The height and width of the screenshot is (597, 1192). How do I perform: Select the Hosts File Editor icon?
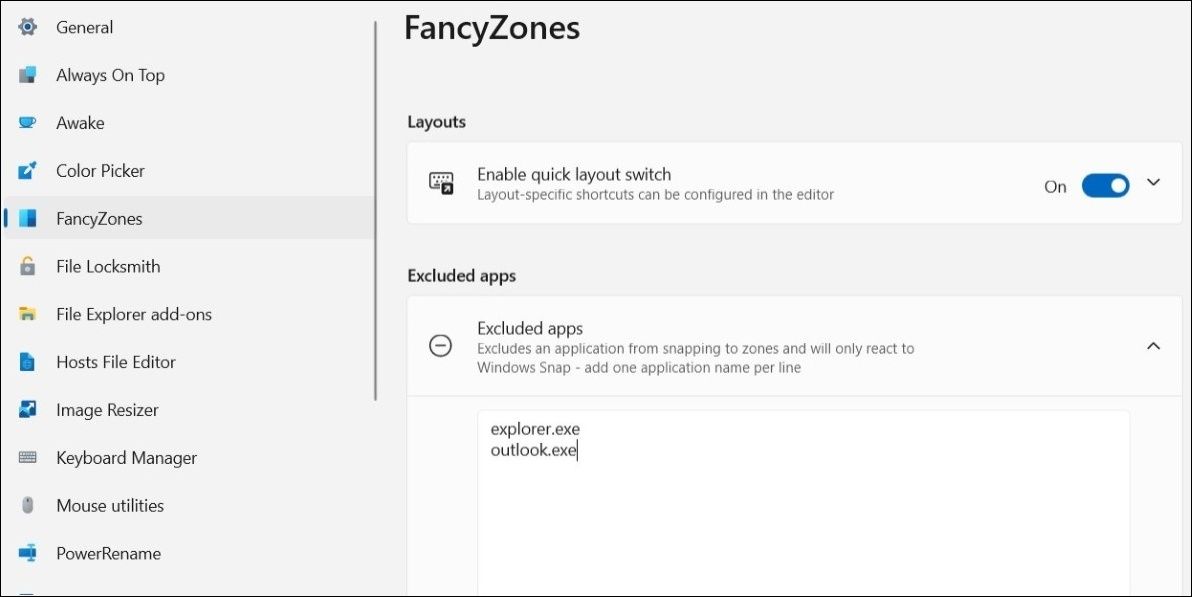coord(27,361)
